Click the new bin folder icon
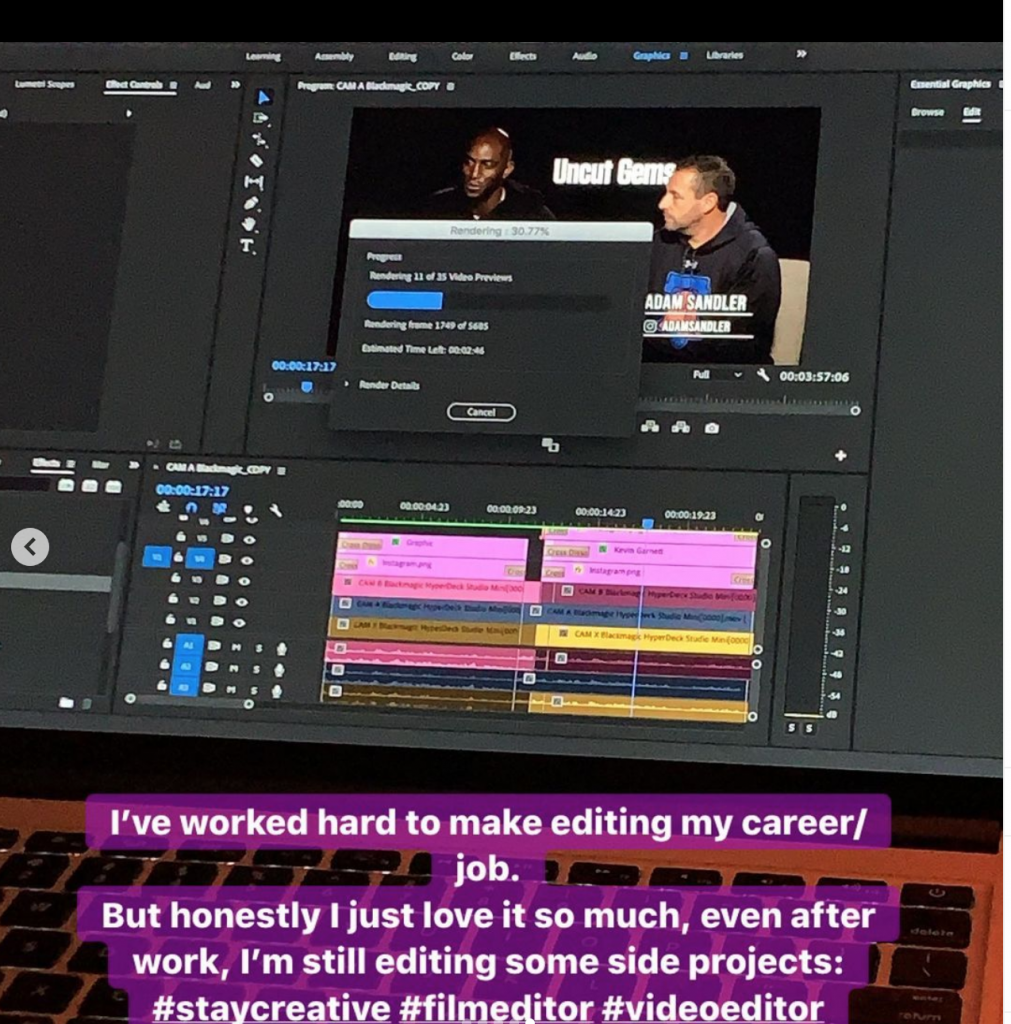1011x1024 pixels. coord(66,702)
